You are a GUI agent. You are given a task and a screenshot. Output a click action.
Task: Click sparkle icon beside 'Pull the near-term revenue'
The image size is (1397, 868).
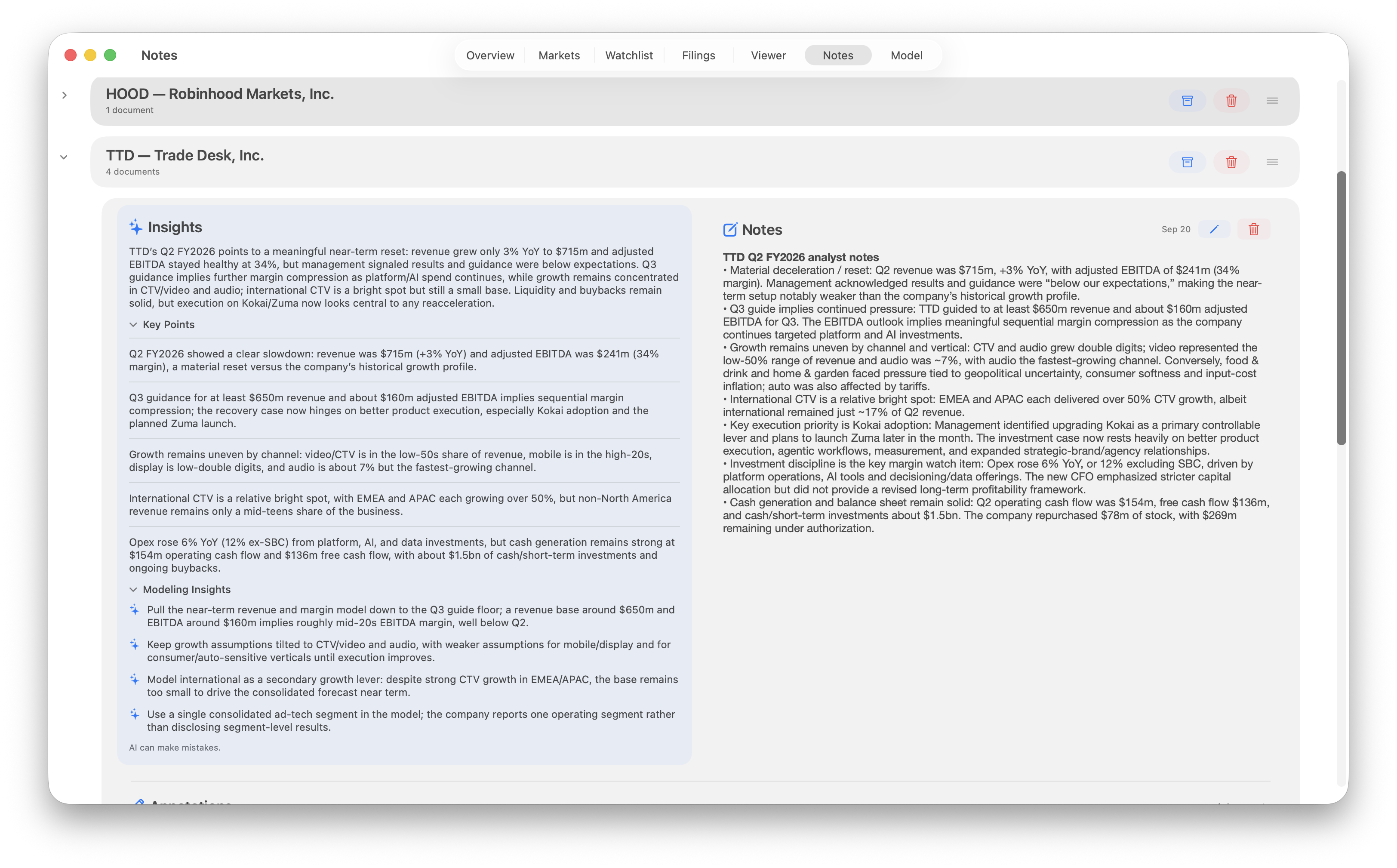[x=134, y=609]
